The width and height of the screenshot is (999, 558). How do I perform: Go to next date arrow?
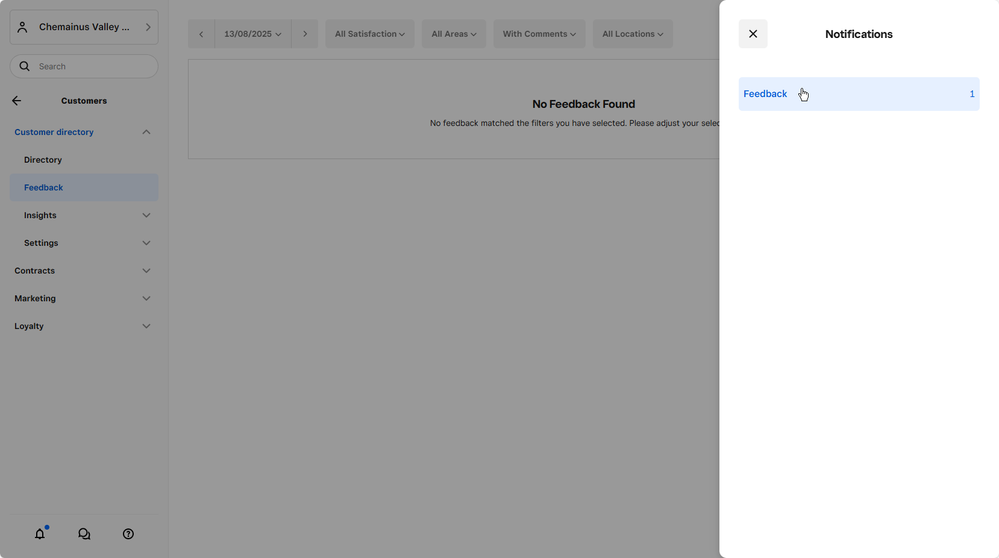coord(305,34)
